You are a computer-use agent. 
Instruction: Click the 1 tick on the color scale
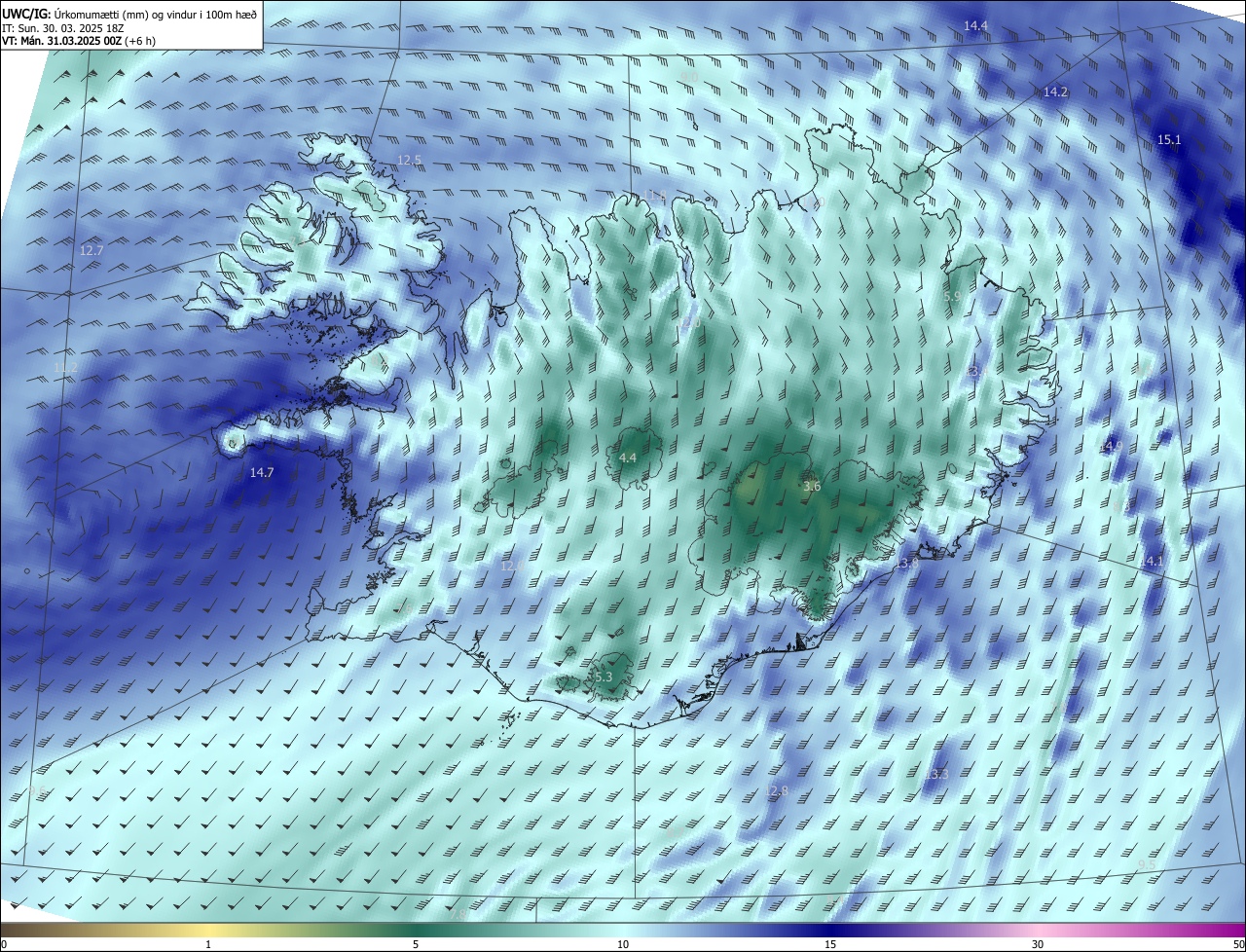click(x=208, y=944)
